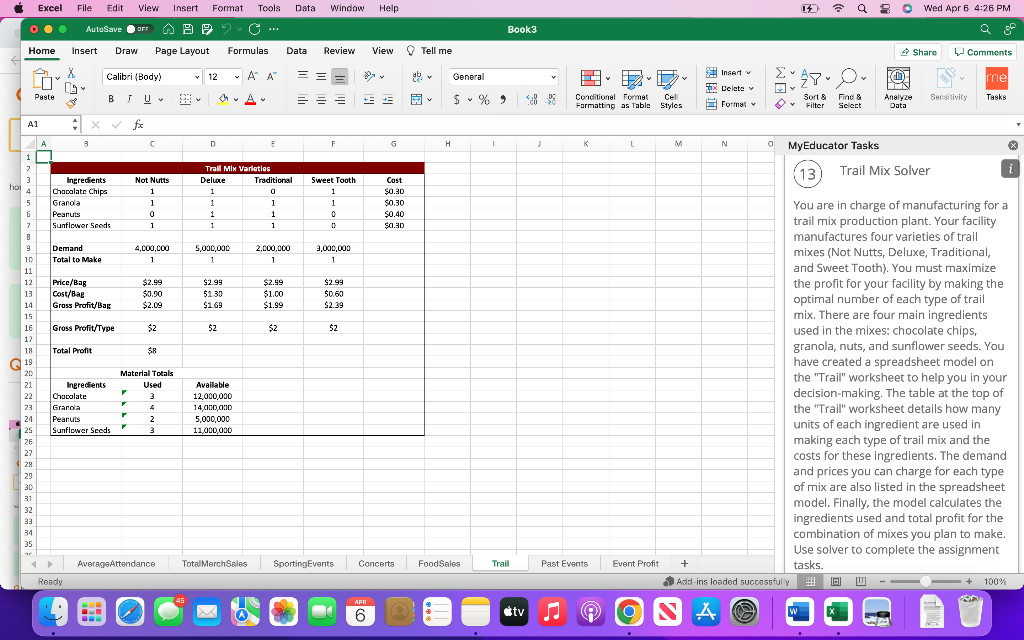Toggle bold formatting
1024x640 pixels.
[110, 100]
